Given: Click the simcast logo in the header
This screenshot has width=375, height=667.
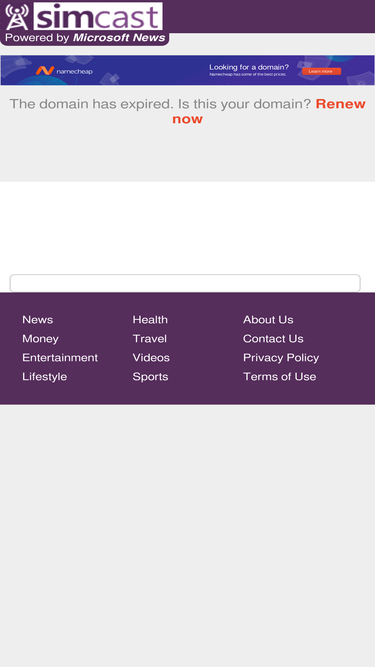Looking at the screenshot, I should 84,16.
